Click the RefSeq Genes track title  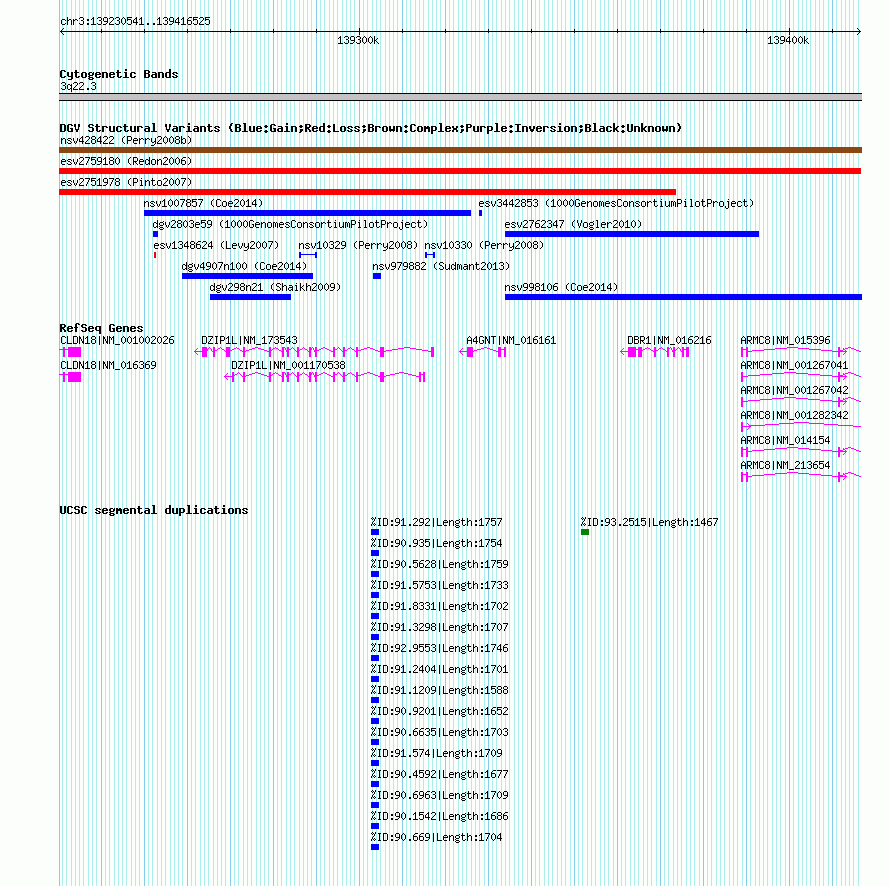[101, 327]
